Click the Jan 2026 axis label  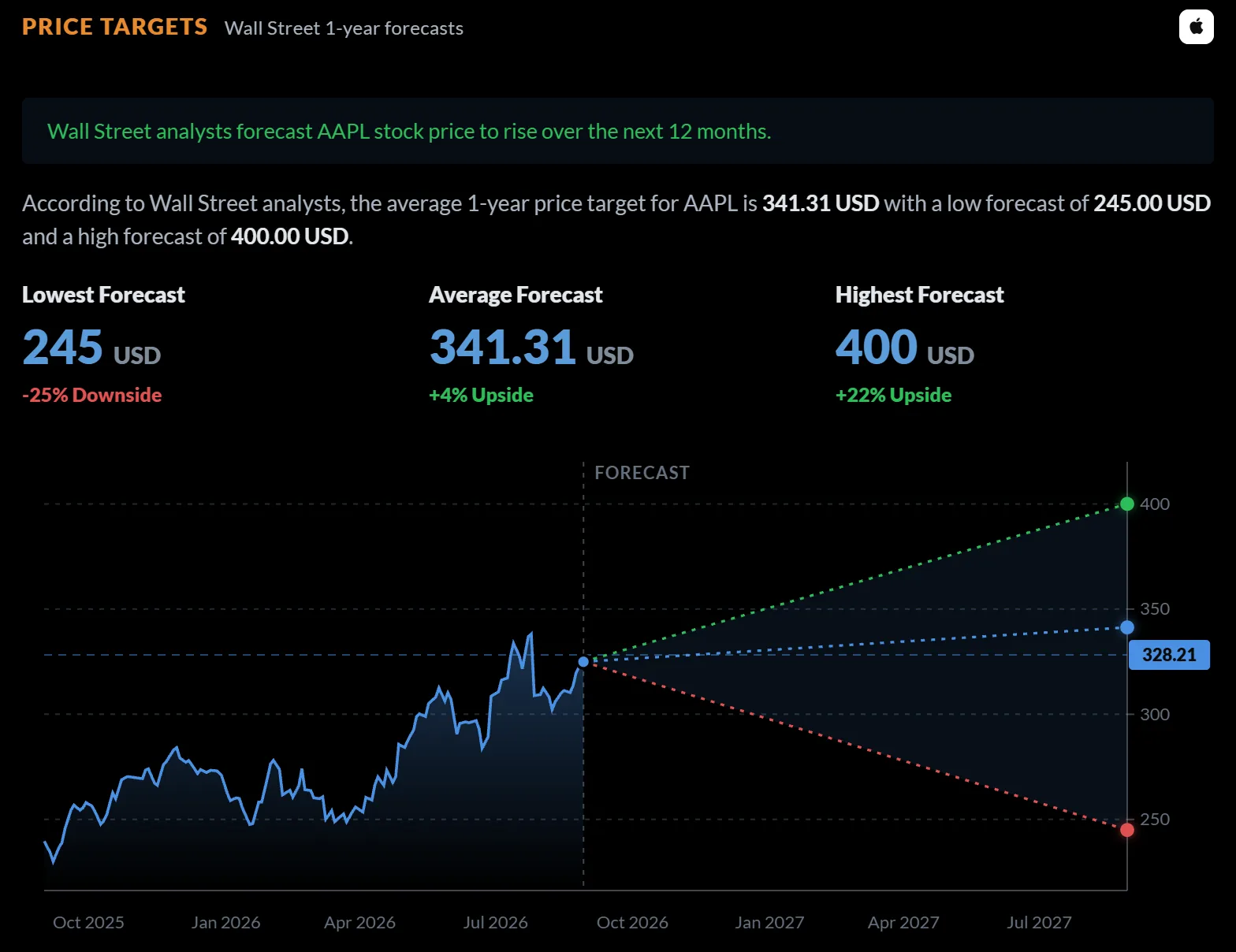tap(225, 922)
